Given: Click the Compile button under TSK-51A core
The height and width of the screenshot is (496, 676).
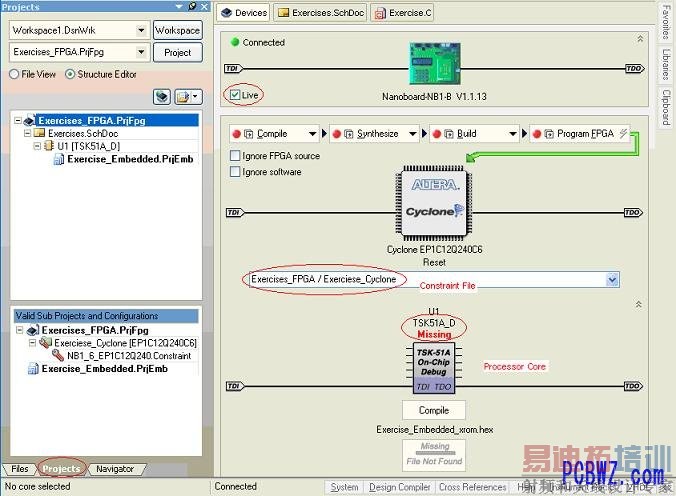Looking at the screenshot, I should [x=434, y=410].
